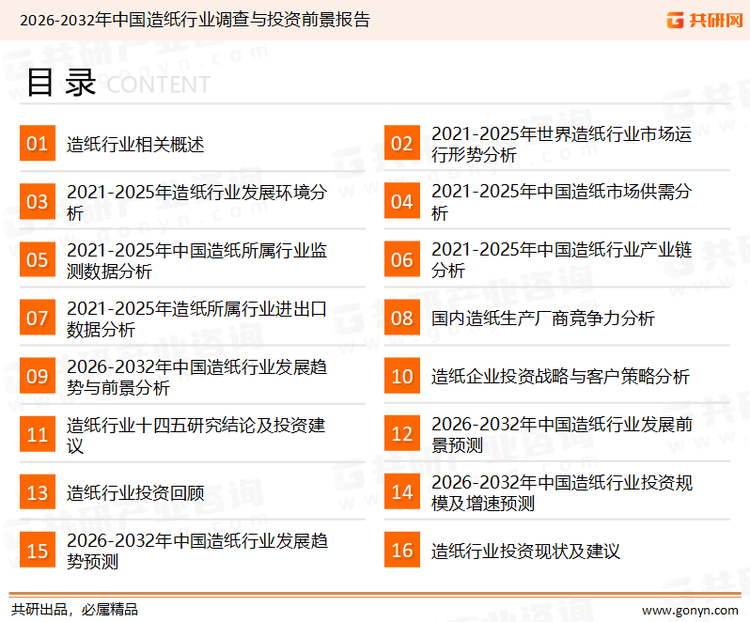750x622 pixels.
Task: Open 造纸行业投资回顾 chapter
Action: coord(135,492)
